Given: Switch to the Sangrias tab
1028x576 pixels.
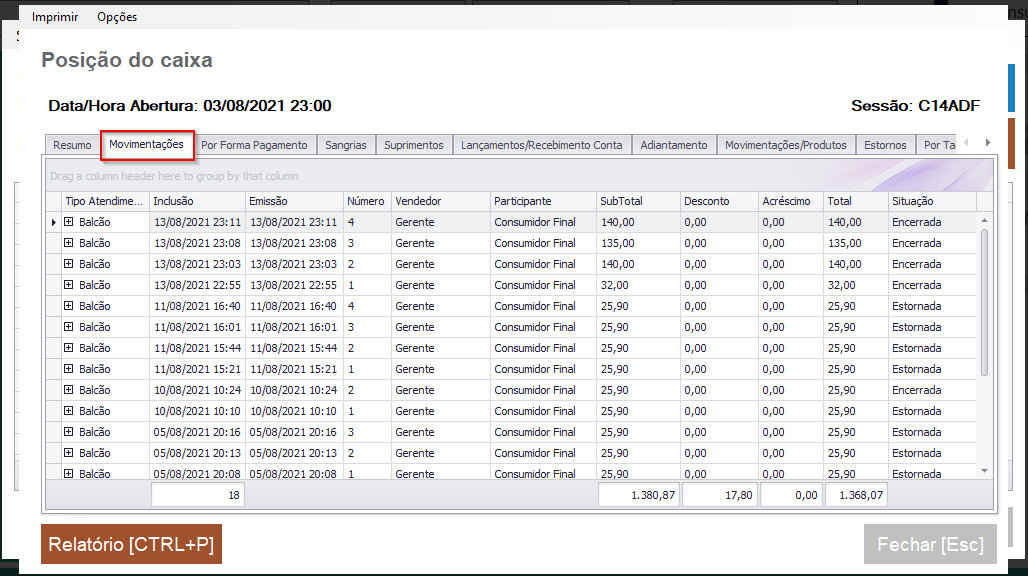Looking at the screenshot, I should click(x=346, y=145).
